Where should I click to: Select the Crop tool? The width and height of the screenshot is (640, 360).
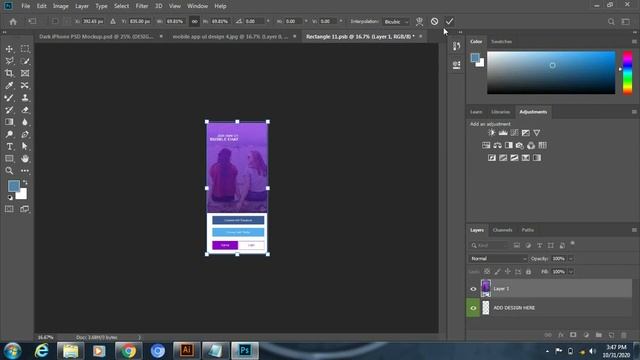pos(9,73)
